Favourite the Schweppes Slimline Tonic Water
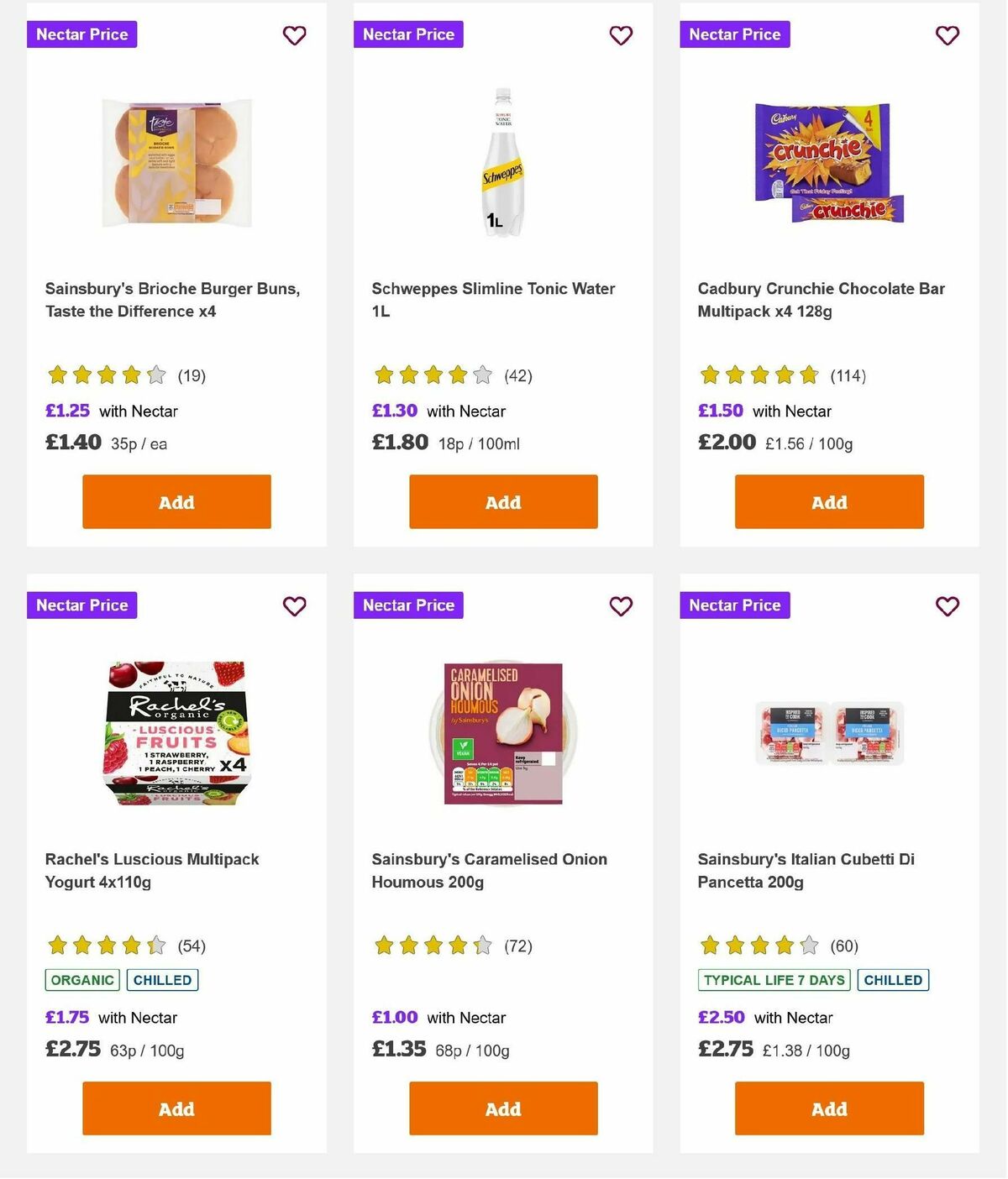Viewport: 1008px width, 1179px height. point(621,35)
